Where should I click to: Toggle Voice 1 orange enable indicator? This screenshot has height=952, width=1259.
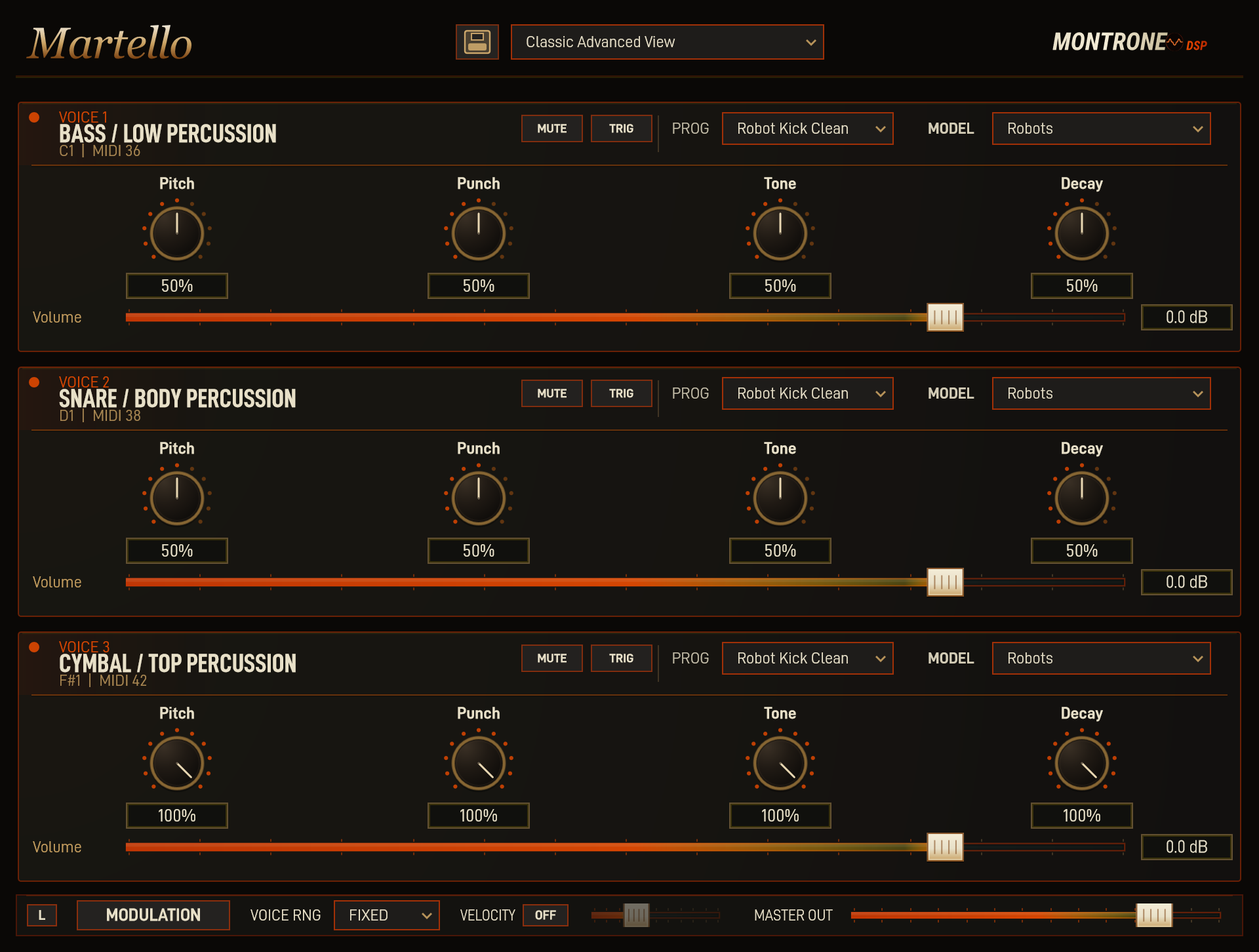[34, 117]
